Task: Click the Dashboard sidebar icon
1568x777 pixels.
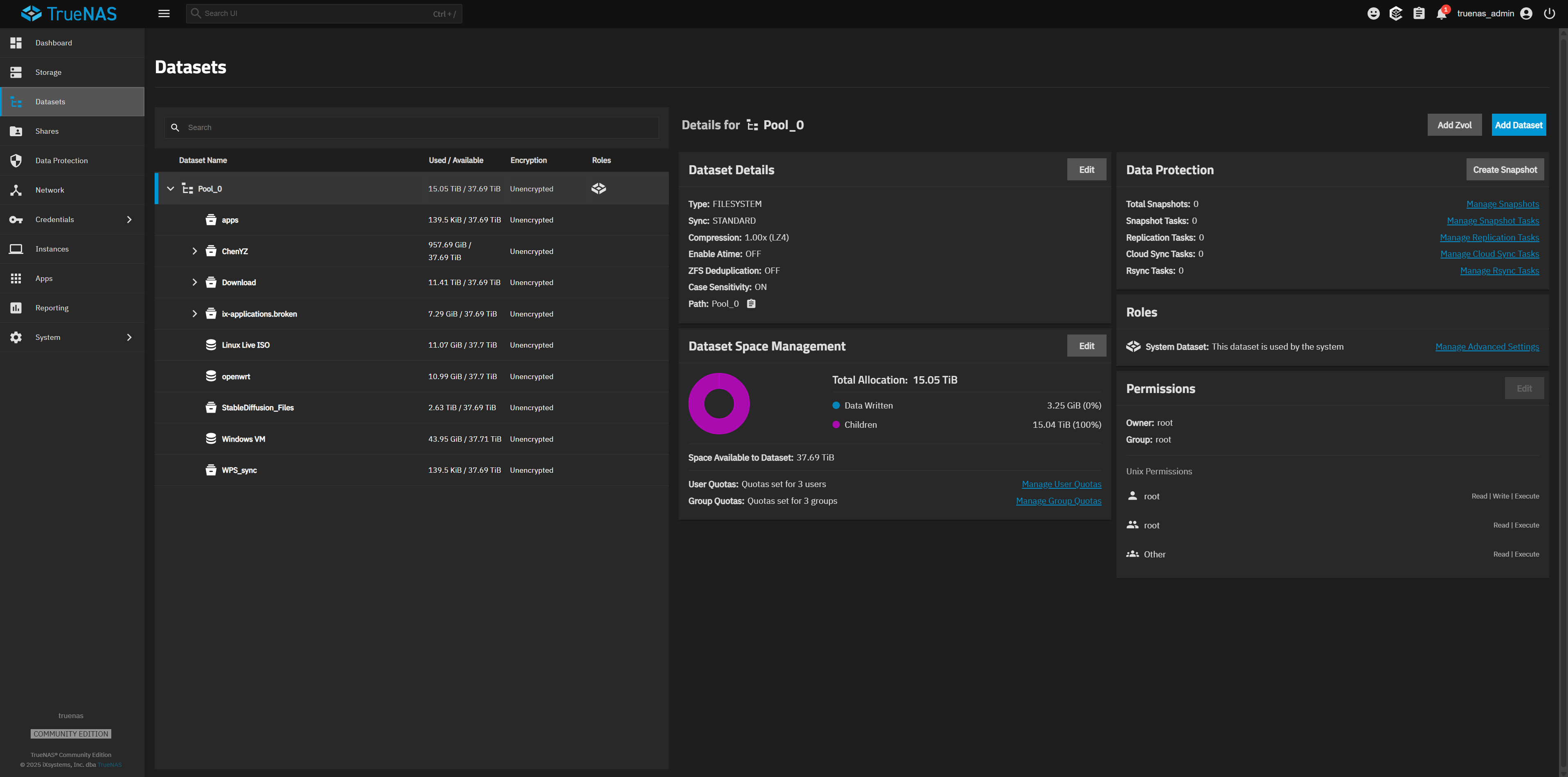Action: tap(16, 43)
